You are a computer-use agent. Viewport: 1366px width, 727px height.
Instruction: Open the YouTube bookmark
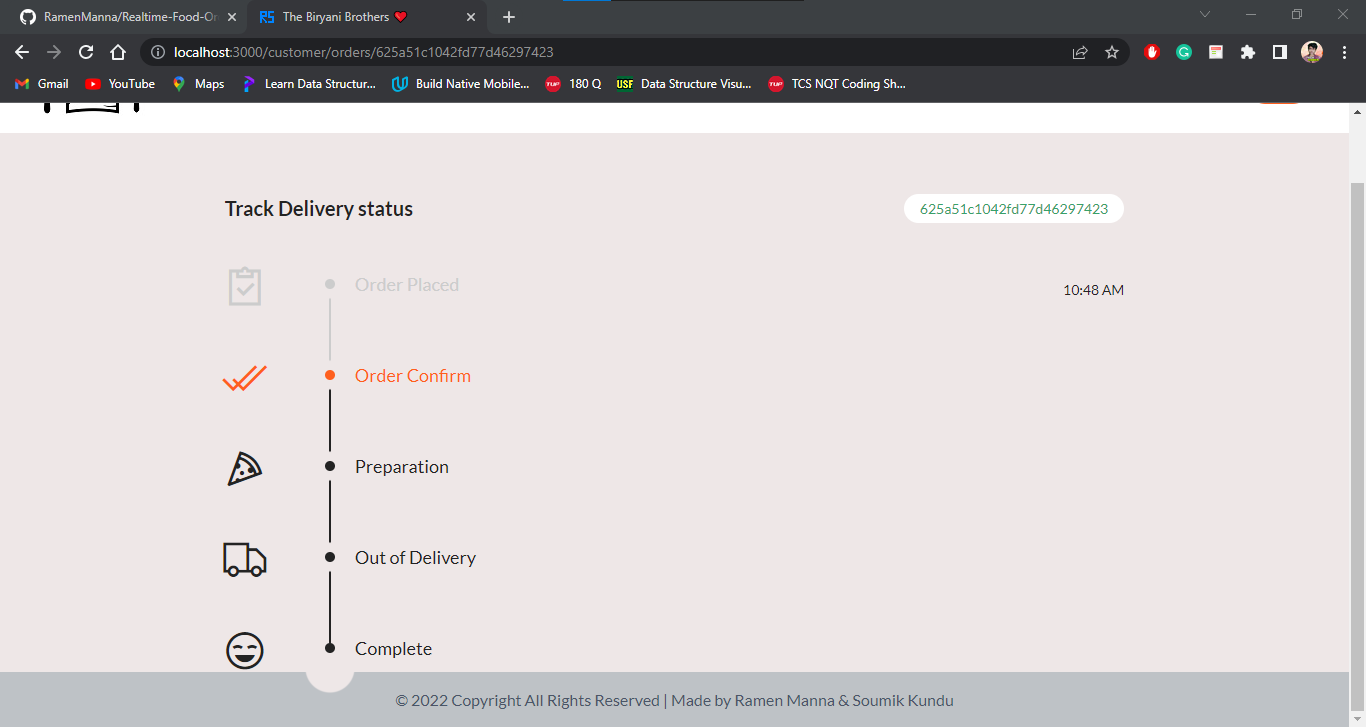click(x=119, y=84)
